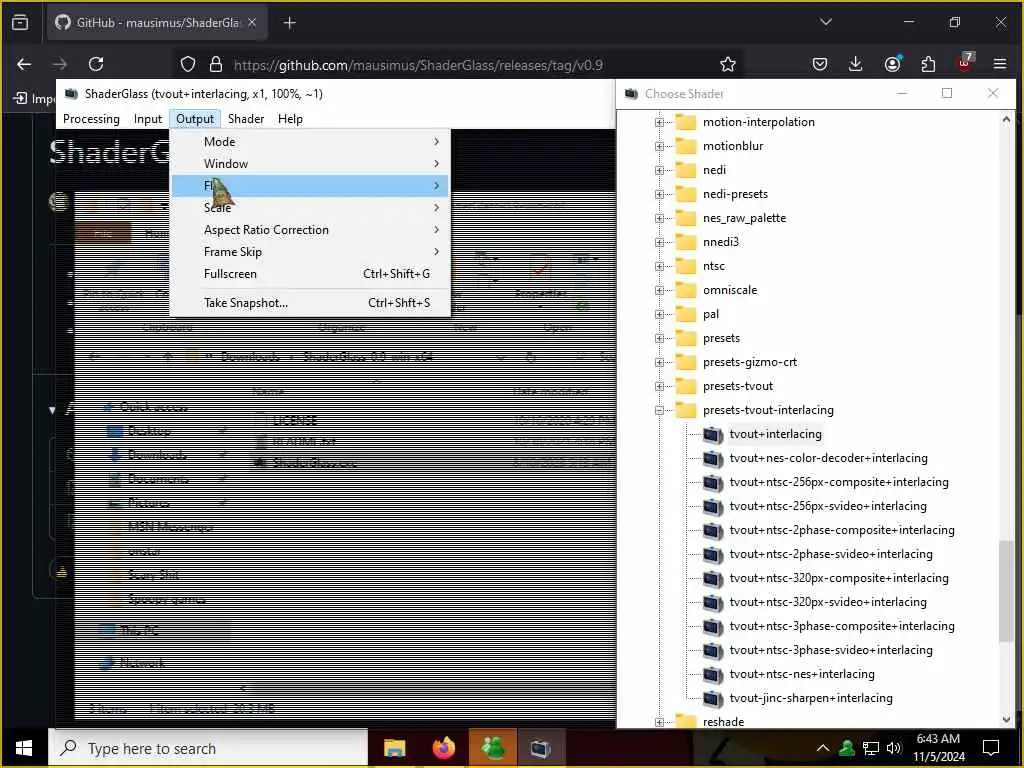1024x768 pixels.
Task: Click the Firefox address bar URL
Action: 418,65
